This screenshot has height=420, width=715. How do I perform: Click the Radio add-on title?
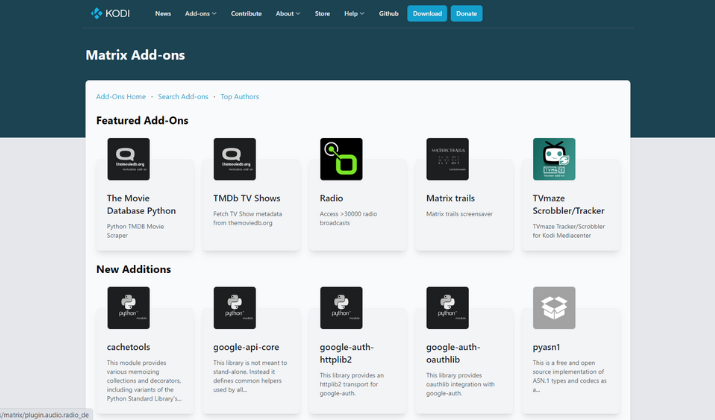(332, 198)
